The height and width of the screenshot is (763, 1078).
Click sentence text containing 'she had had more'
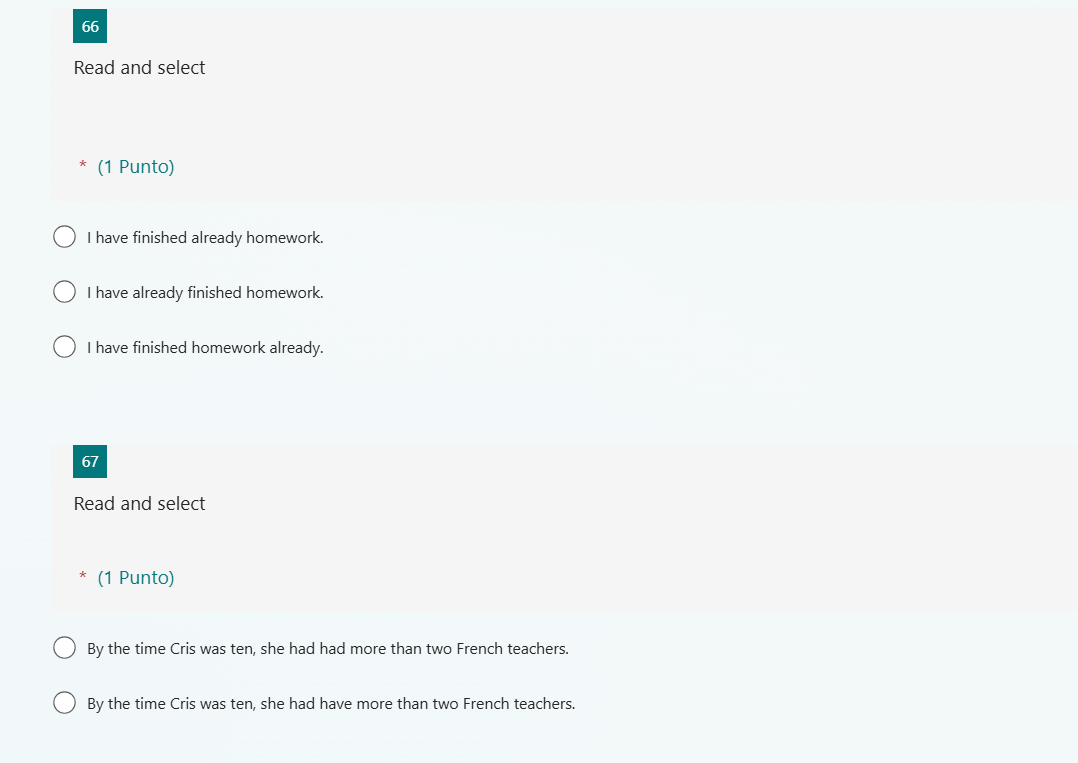tap(328, 649)
